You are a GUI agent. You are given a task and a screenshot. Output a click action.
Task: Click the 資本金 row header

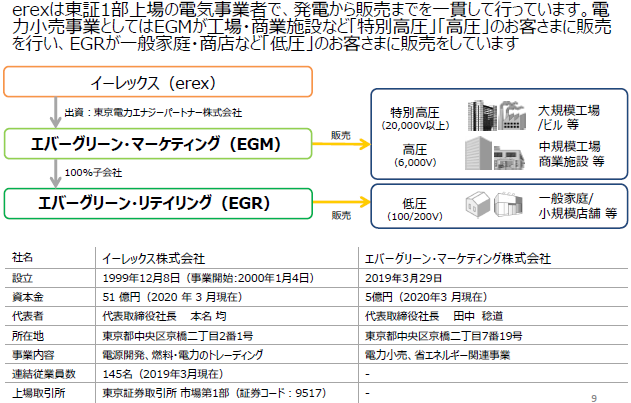point(28,297)
